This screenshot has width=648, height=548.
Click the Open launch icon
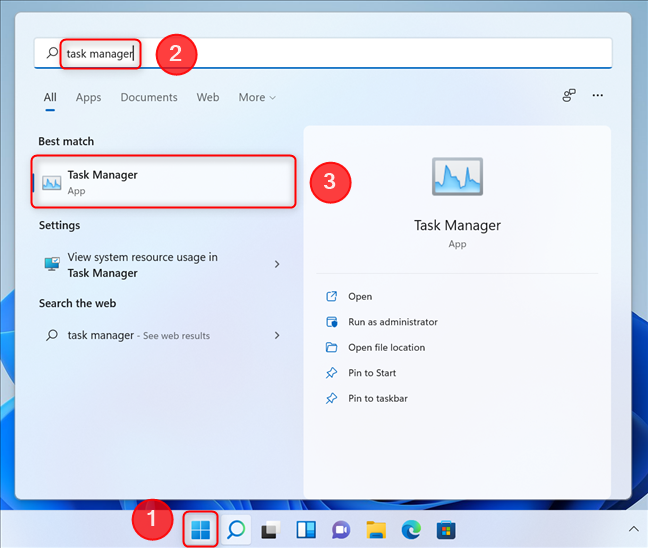click(x=331, y=296)
